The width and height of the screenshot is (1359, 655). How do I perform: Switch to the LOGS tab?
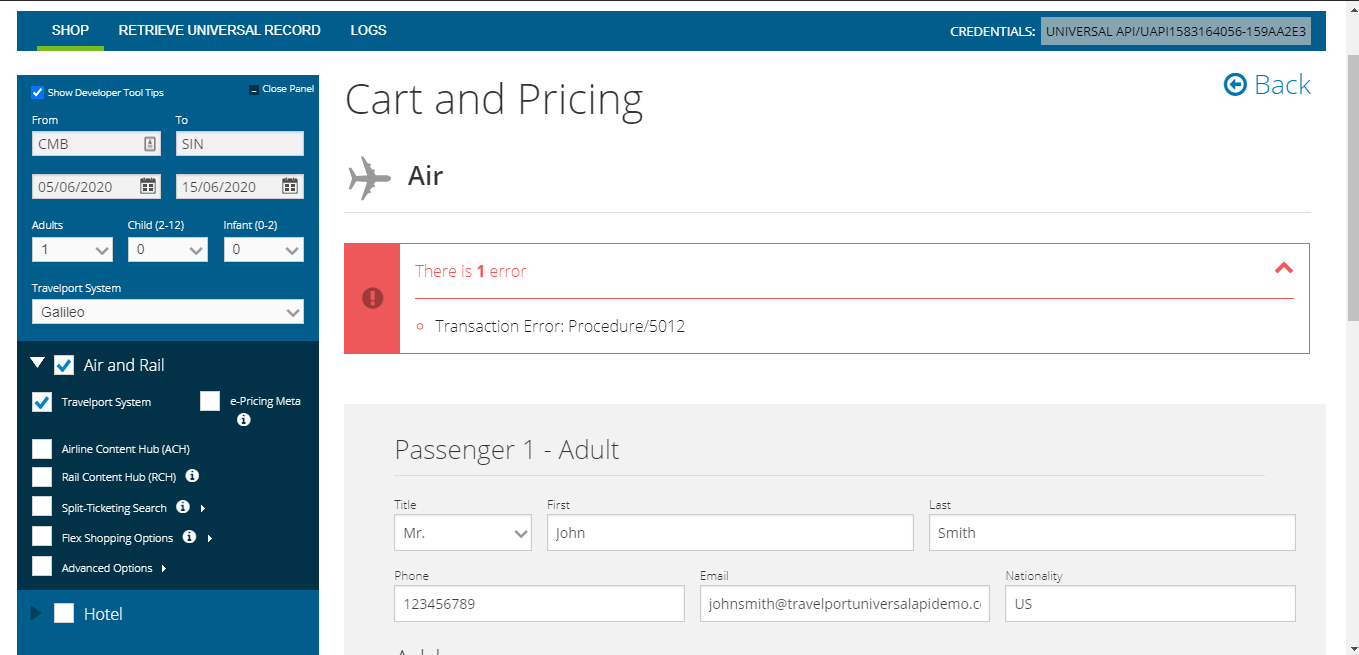368,30
